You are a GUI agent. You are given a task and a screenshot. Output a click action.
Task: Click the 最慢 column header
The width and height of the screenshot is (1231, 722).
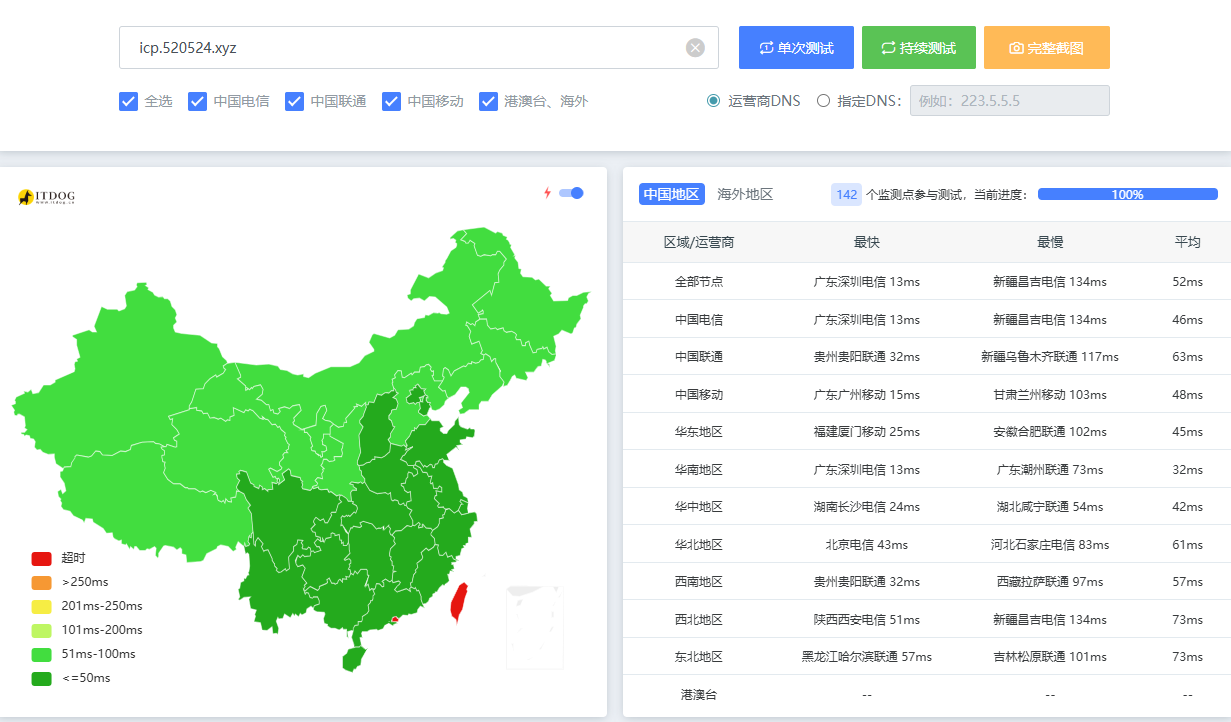click(x=1050, y=242)
